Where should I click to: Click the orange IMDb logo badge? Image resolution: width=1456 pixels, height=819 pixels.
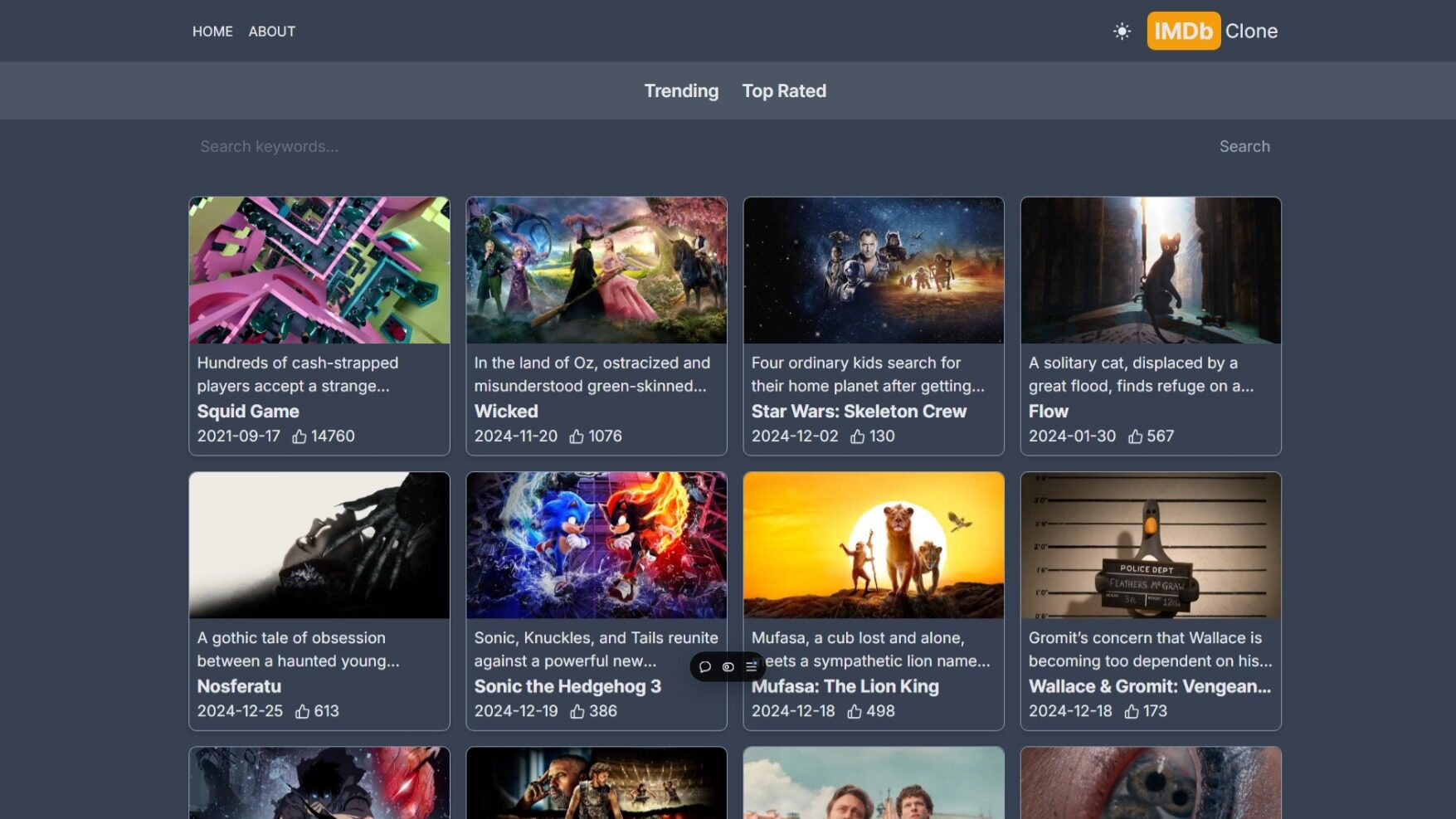pos(1183,32)
